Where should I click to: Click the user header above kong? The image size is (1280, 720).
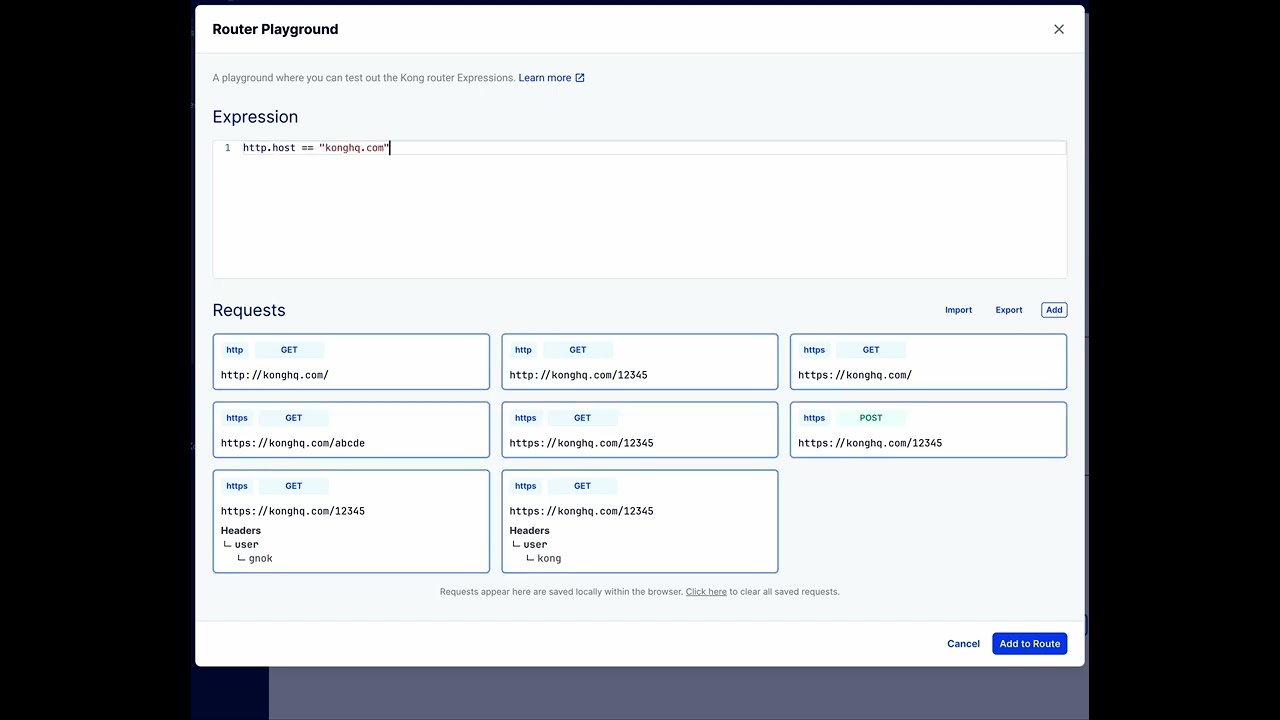[535, 545]
